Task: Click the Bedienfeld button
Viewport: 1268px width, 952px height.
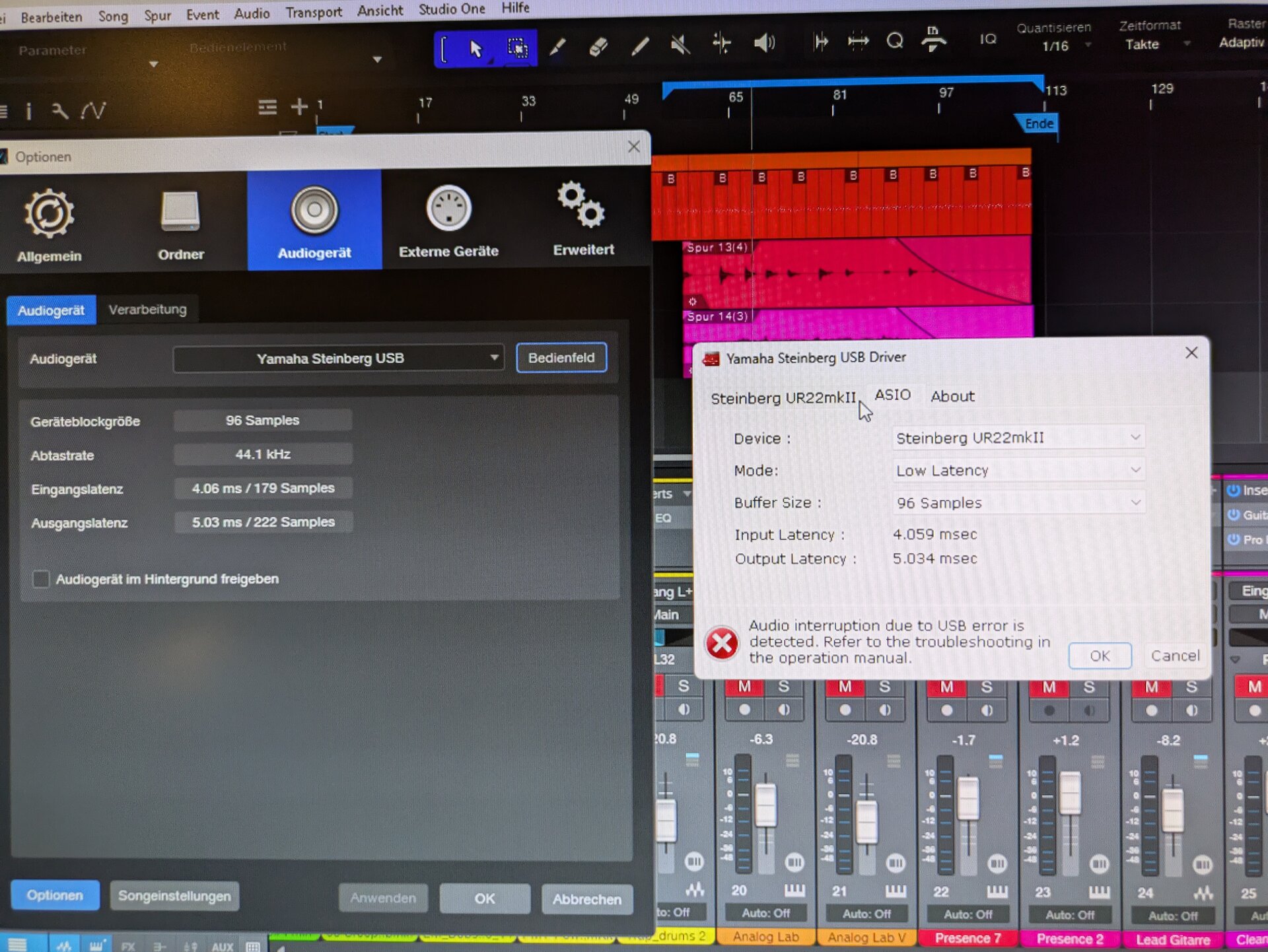Action: click(561, 357)
